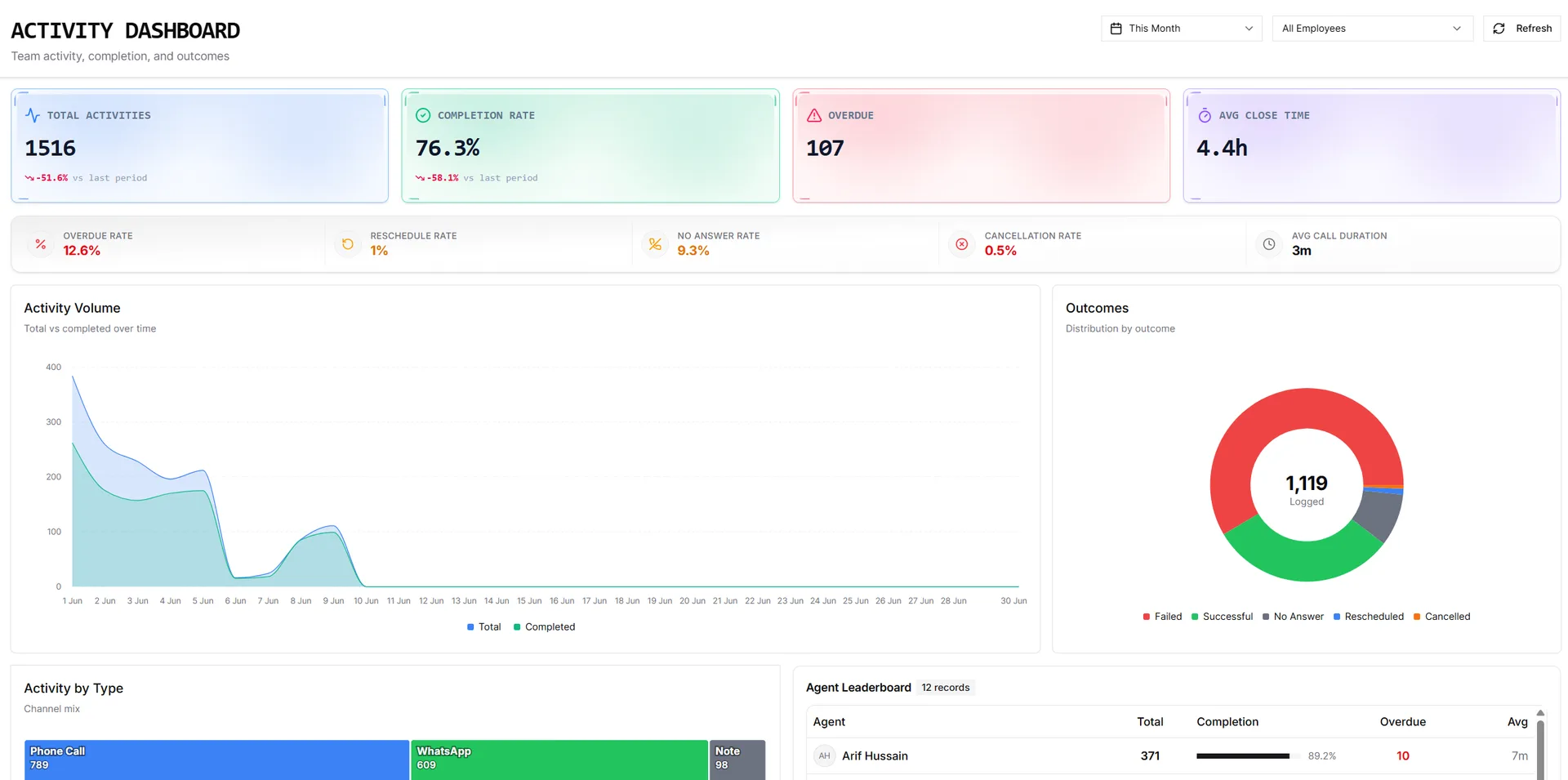The width and height of the screenshot is (1568, 780).
Task: Click the 12.6% Overdue Rate value
Action: tap(82, 251)
